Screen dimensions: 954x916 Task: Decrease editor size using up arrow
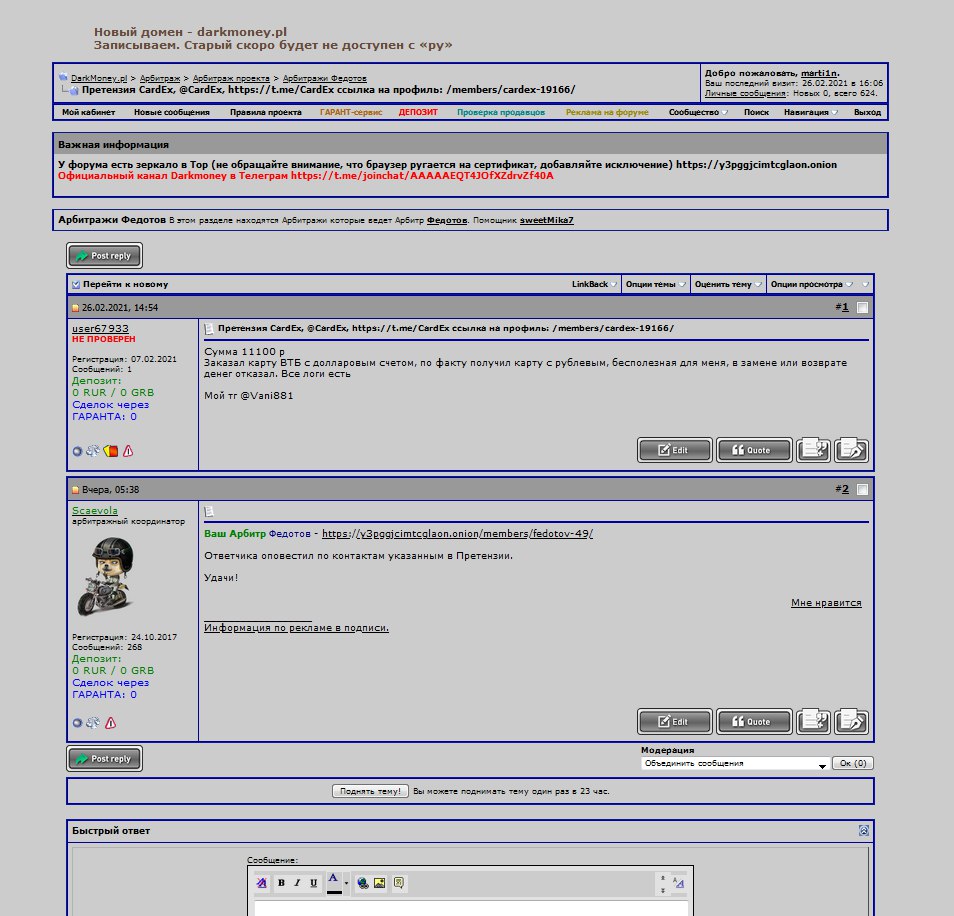tap(663, 878)
